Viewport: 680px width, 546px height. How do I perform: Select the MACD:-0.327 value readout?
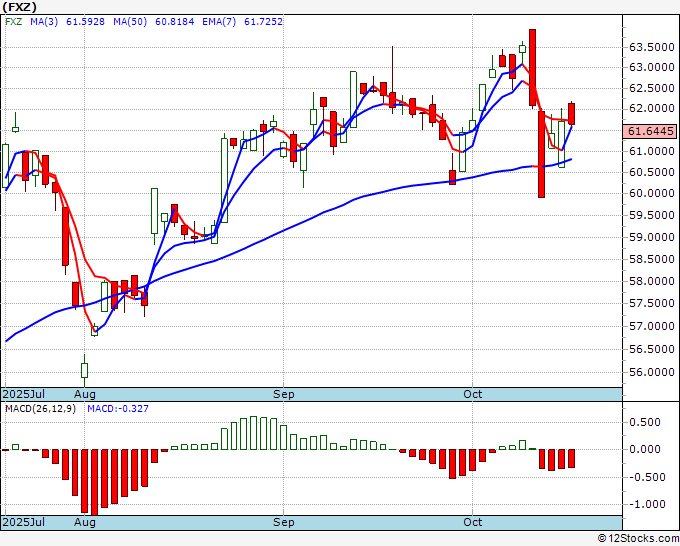click(x=118, y=409)
